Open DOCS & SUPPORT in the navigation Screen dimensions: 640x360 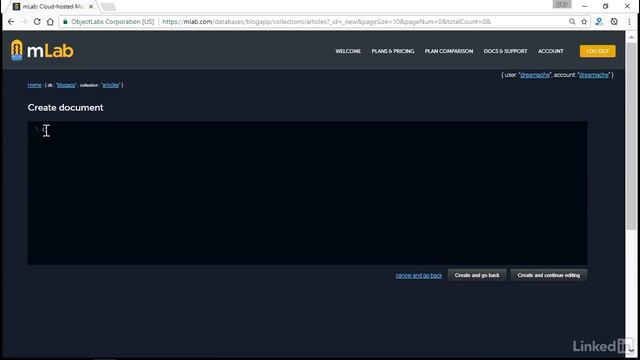[x=505, y=51]
